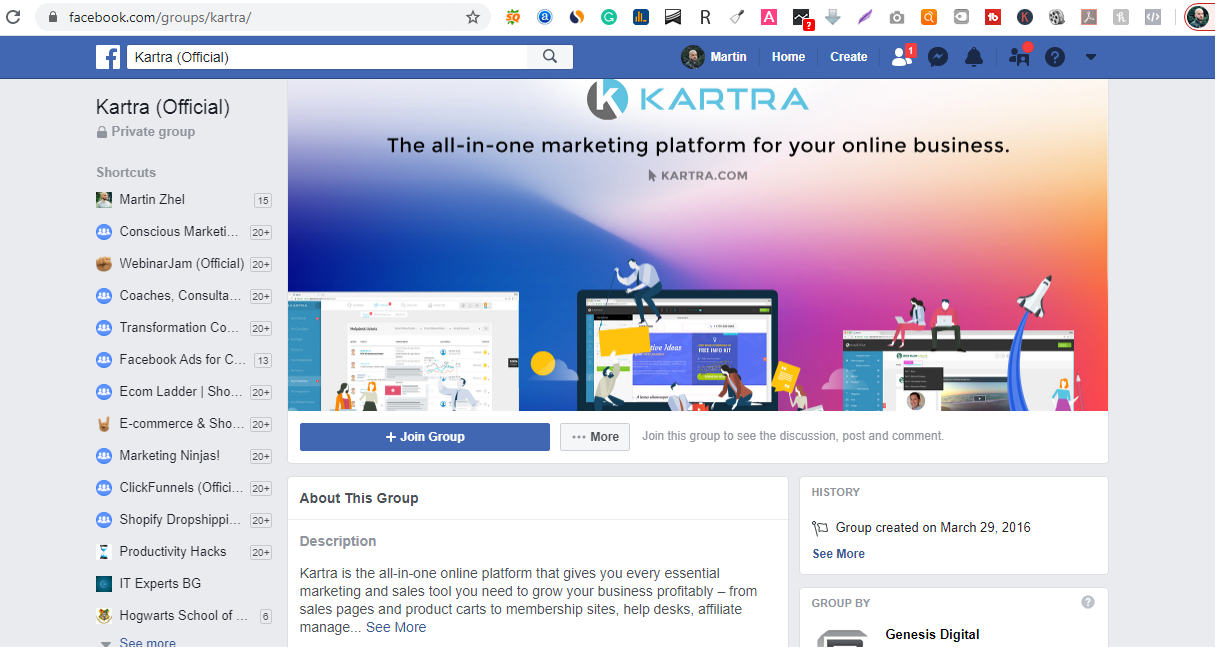This screenshot has width=1218, height=650.
Task: Open the Genesis Digital page link
Action: (932, 635)
